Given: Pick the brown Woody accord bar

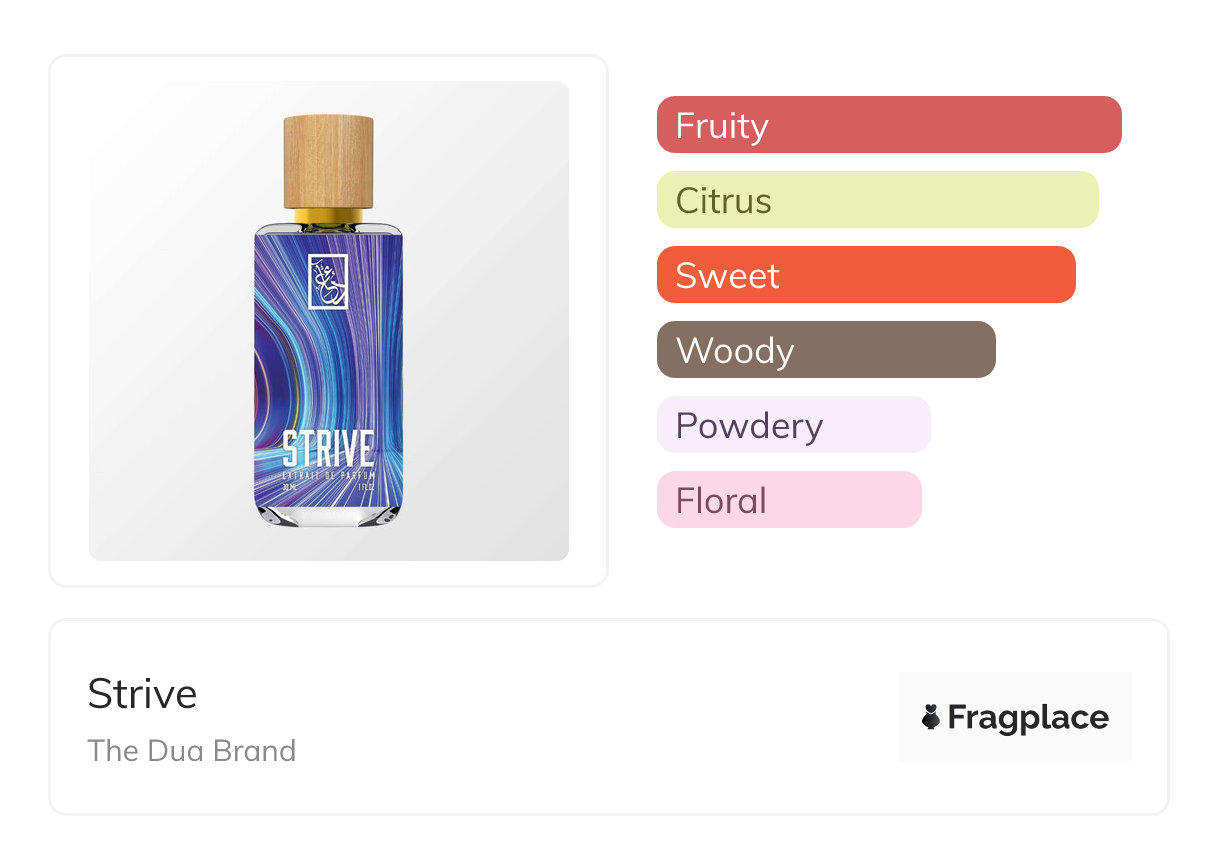Looking at the screenshot, I should pos(825,350).
